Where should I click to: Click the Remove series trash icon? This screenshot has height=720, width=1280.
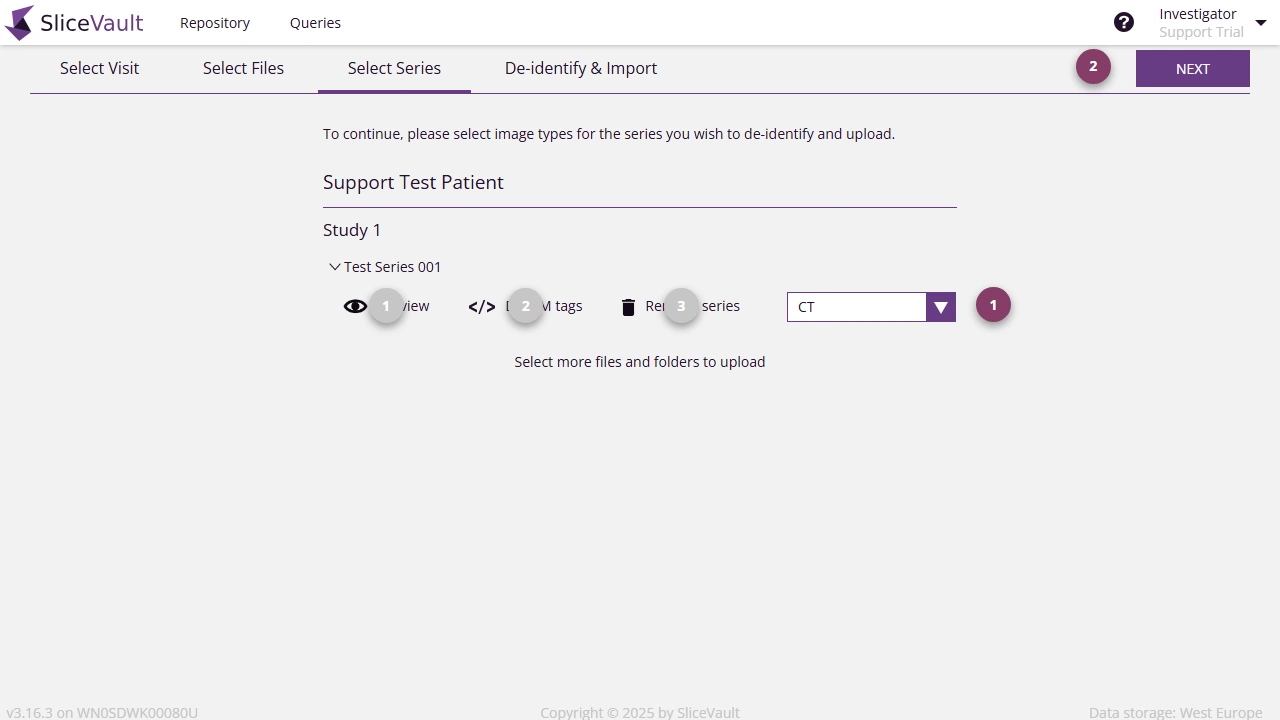628,306
